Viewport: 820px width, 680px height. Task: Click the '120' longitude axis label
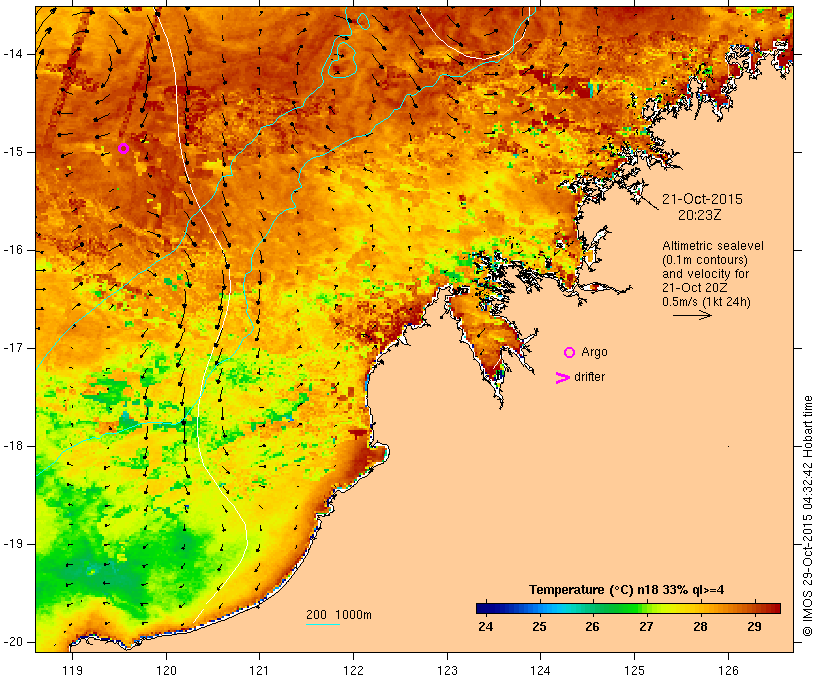(166, 670)
